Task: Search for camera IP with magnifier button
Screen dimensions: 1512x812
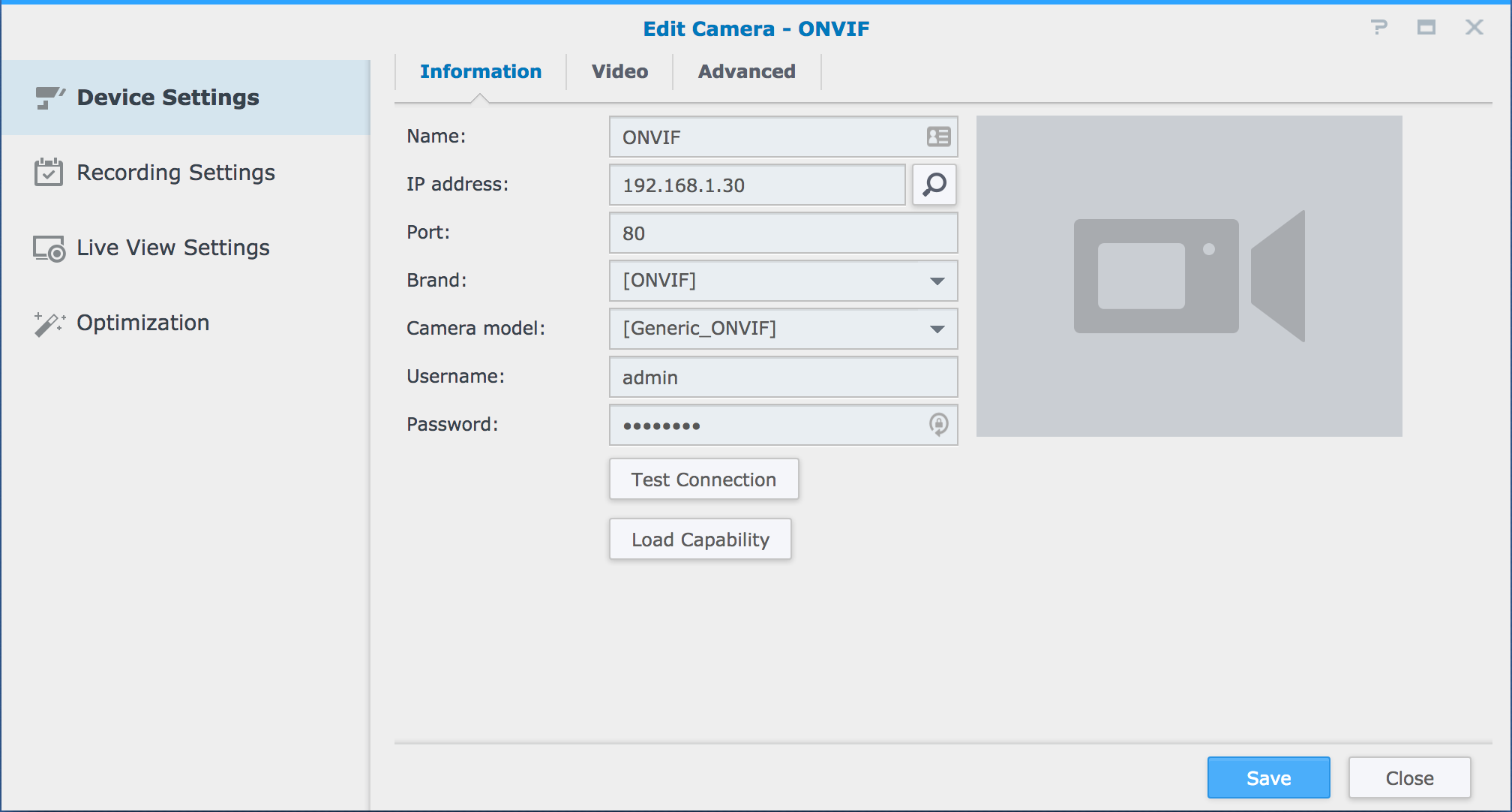Action: click(x=934, y=185)
